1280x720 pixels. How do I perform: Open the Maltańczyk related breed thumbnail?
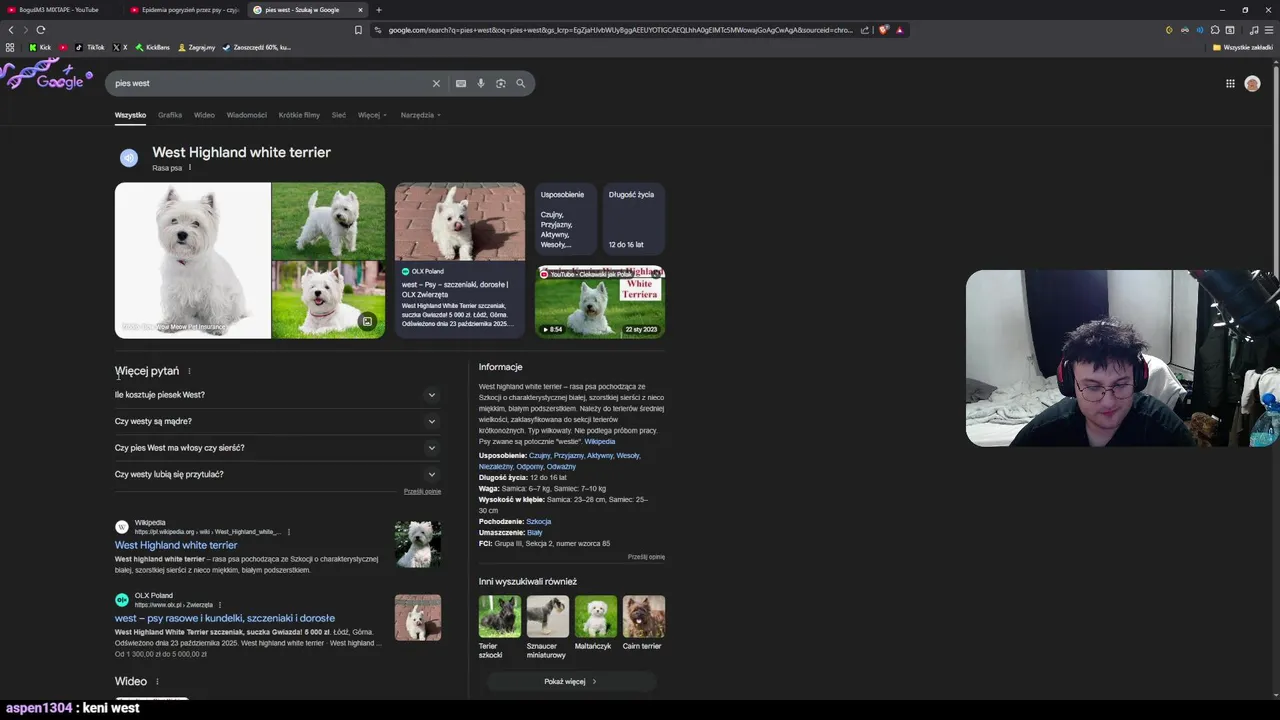[x=596, y=617]
